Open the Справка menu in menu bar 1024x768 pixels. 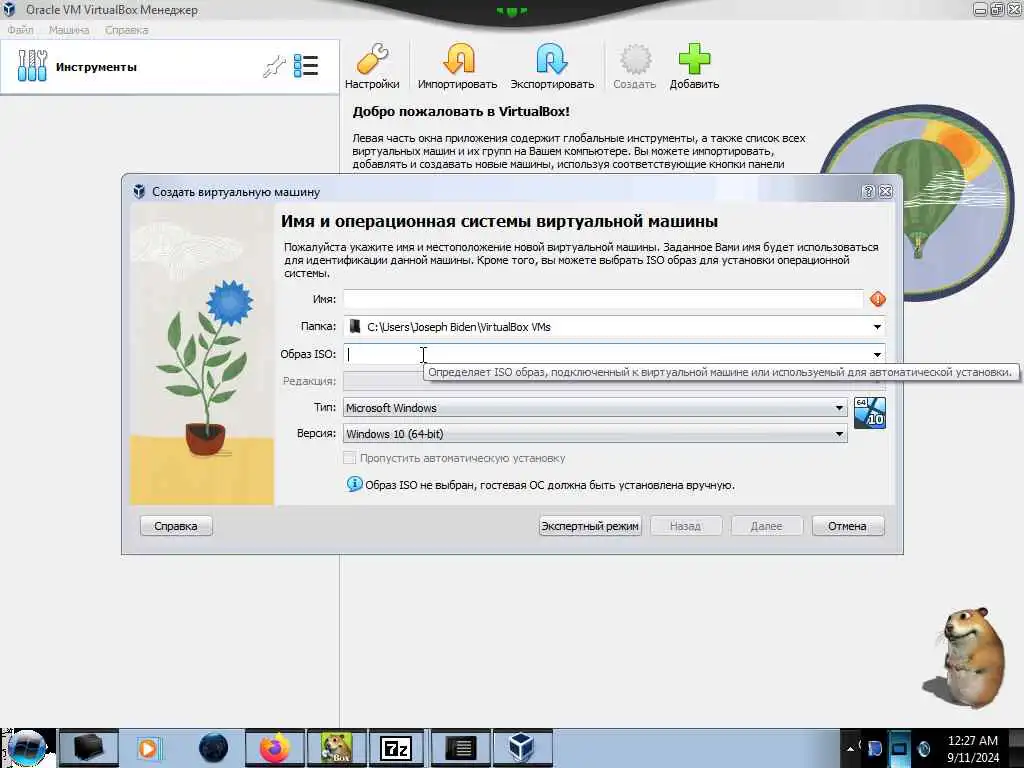127,30
